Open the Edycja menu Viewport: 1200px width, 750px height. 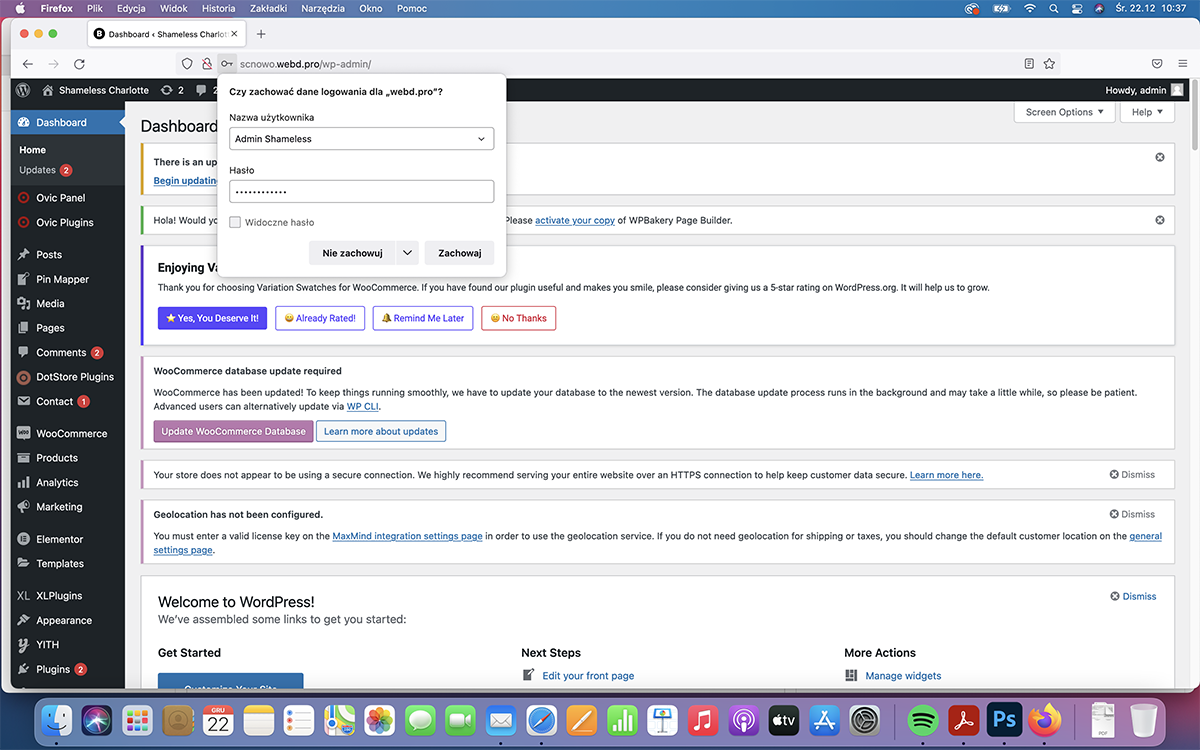point(130,8)
